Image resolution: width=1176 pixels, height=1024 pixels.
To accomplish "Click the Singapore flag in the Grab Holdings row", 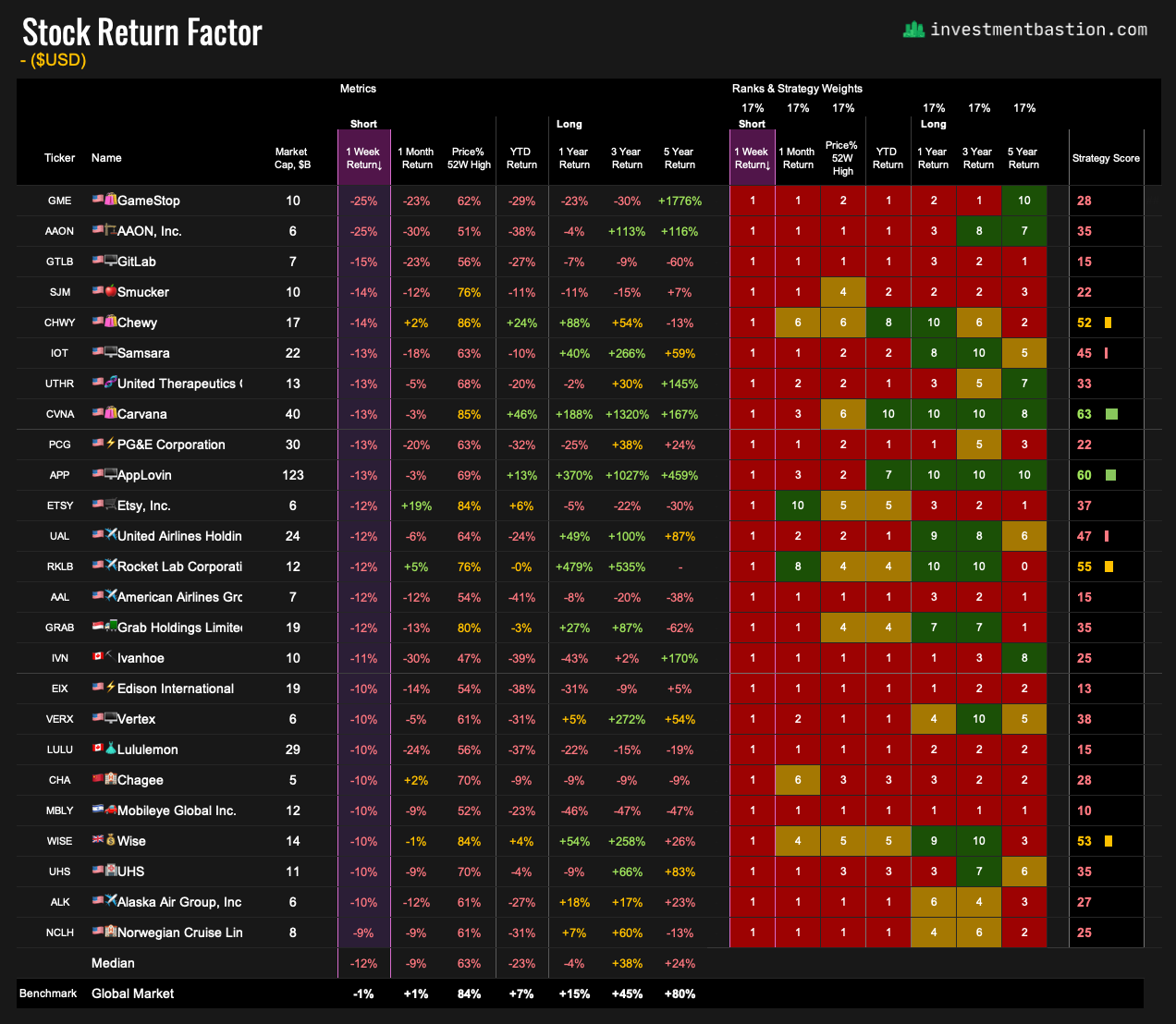I will point(98,627).
